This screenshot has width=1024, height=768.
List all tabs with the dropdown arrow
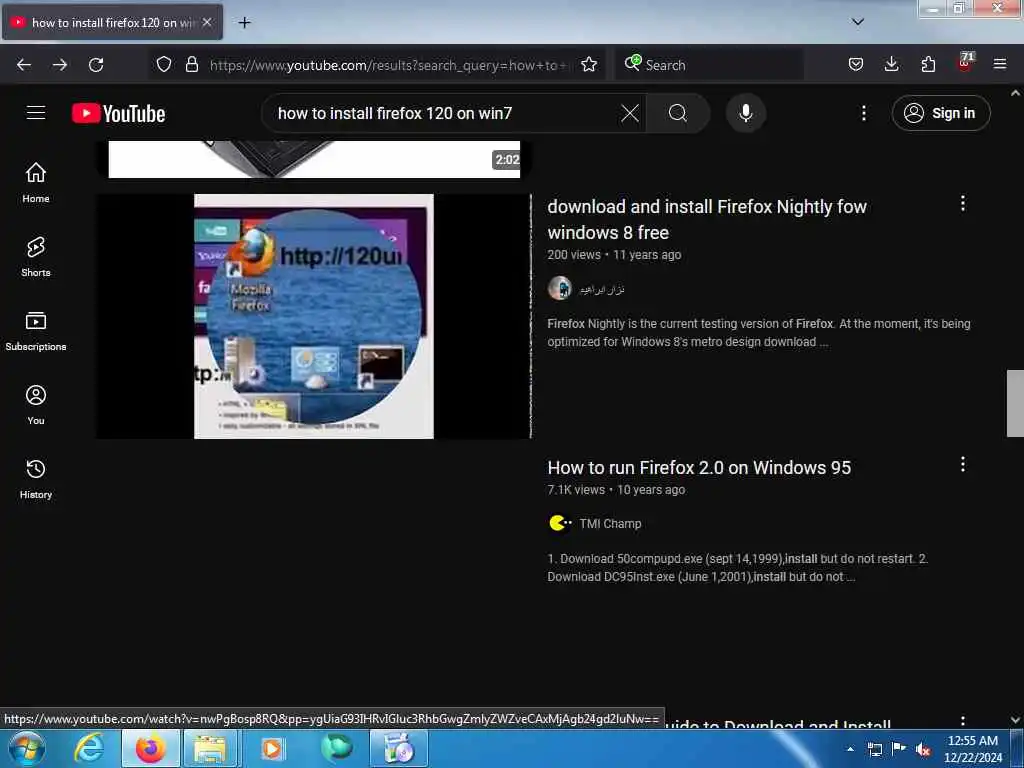click(x=858, y=22)
